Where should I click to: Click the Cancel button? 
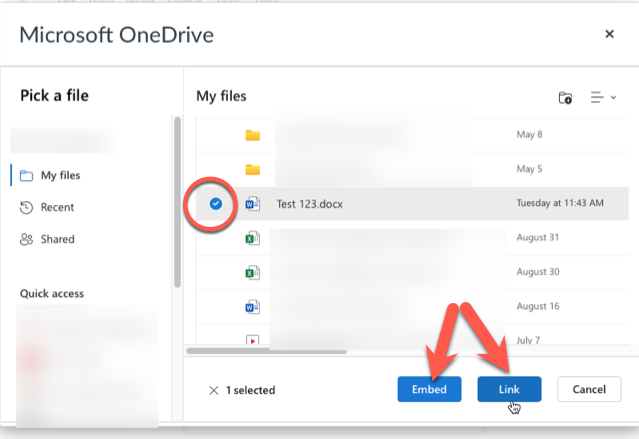[x=589, y=389]
